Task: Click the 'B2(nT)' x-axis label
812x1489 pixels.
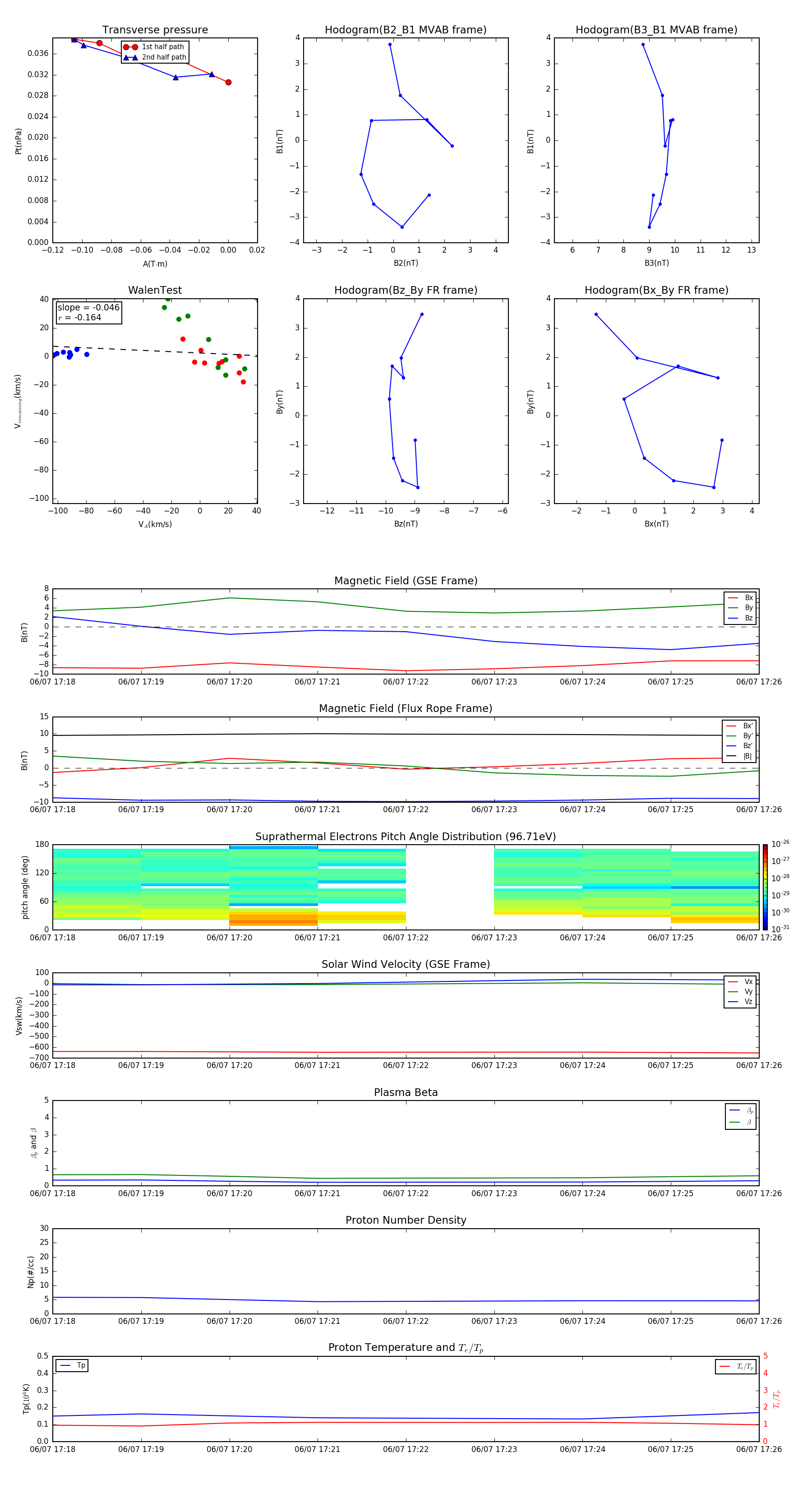Action: tap(406, 264)
